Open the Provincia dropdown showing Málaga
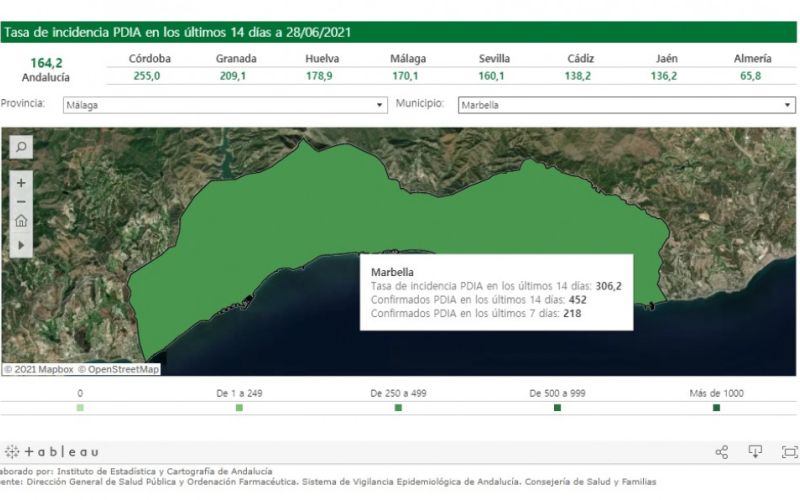The height and width of the screenshot is (500, 800). click(x=225, y=105)
